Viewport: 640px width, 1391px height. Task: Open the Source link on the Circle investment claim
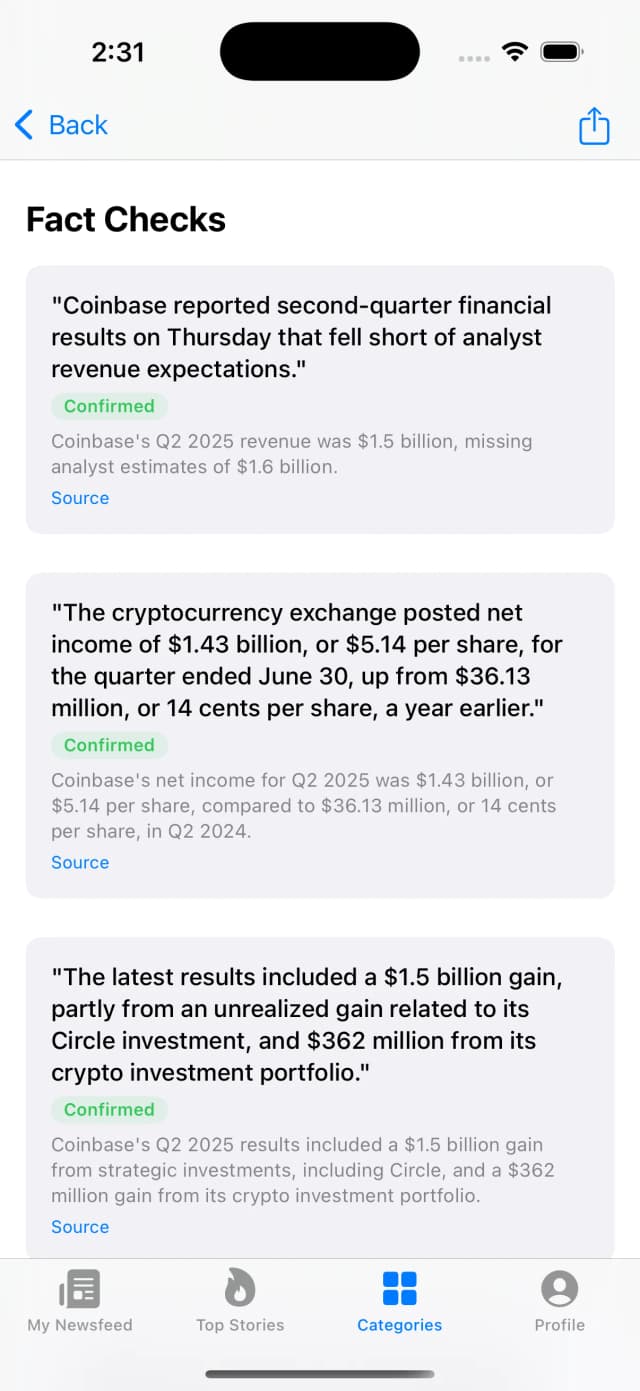click(x=79, y=1227)
